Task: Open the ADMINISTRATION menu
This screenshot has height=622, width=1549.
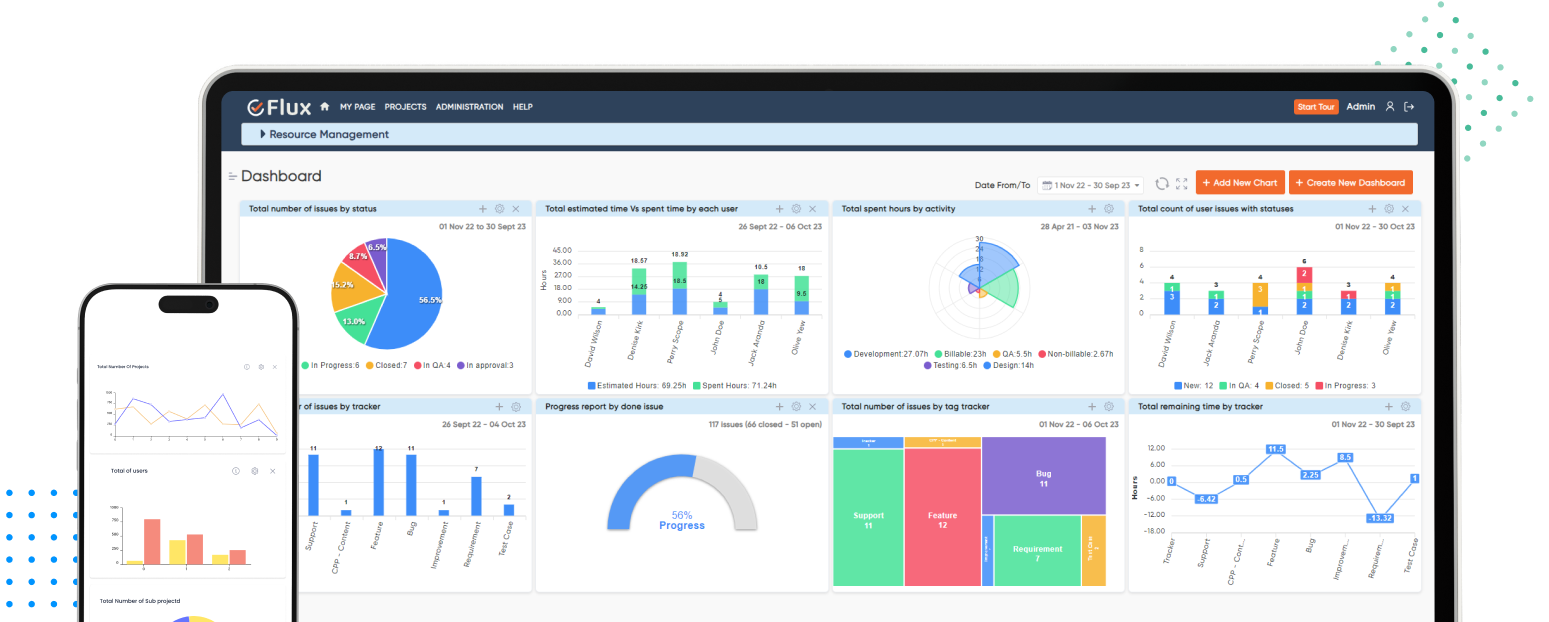Action: coord(469,107)
